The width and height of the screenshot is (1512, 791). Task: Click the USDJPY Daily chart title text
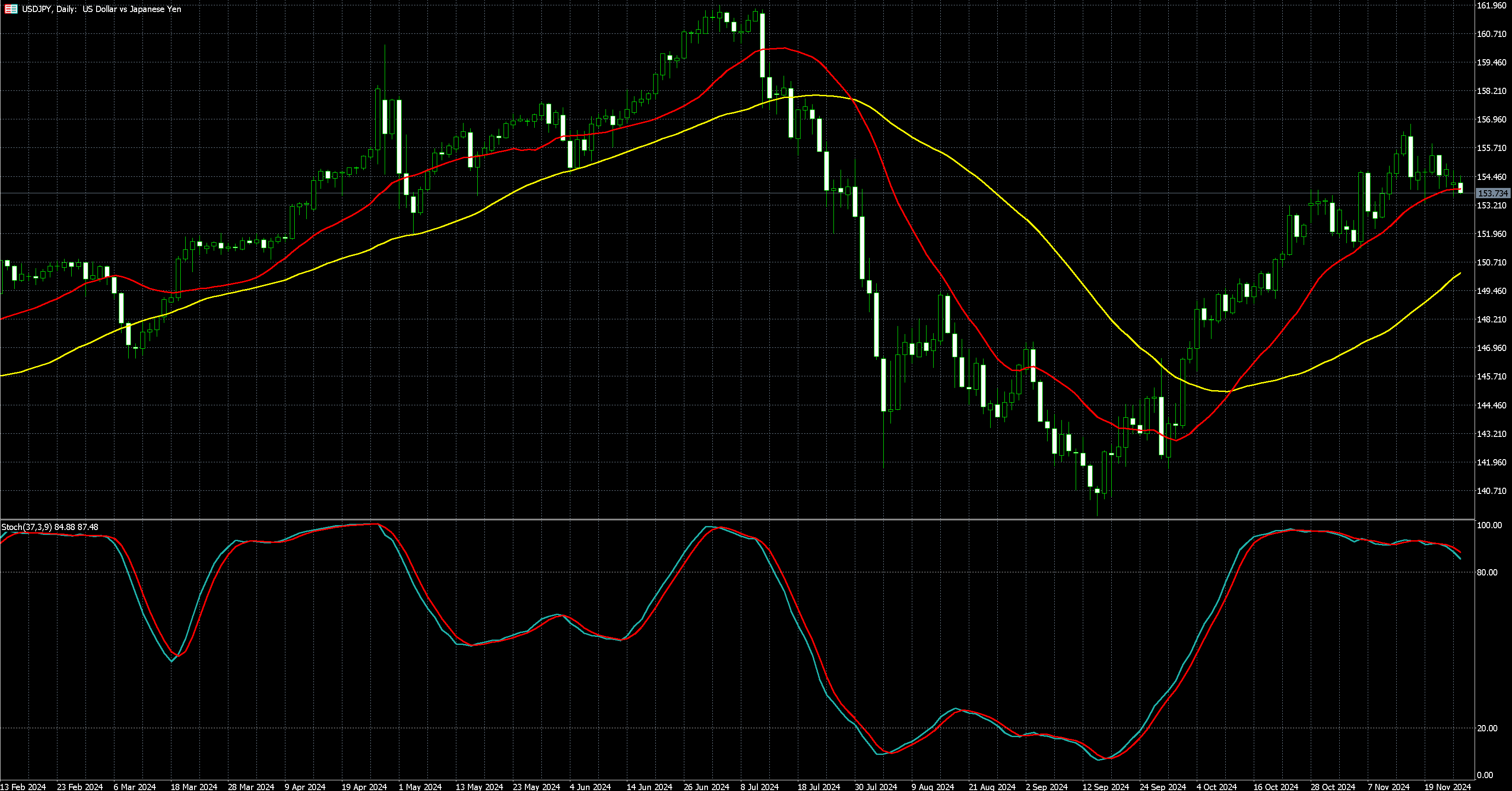(x=101, y=9)
